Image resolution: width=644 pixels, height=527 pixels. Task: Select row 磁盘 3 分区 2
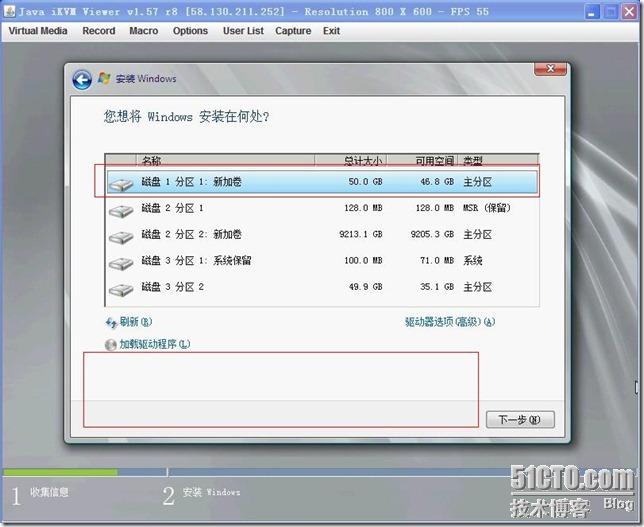(322, 287)
